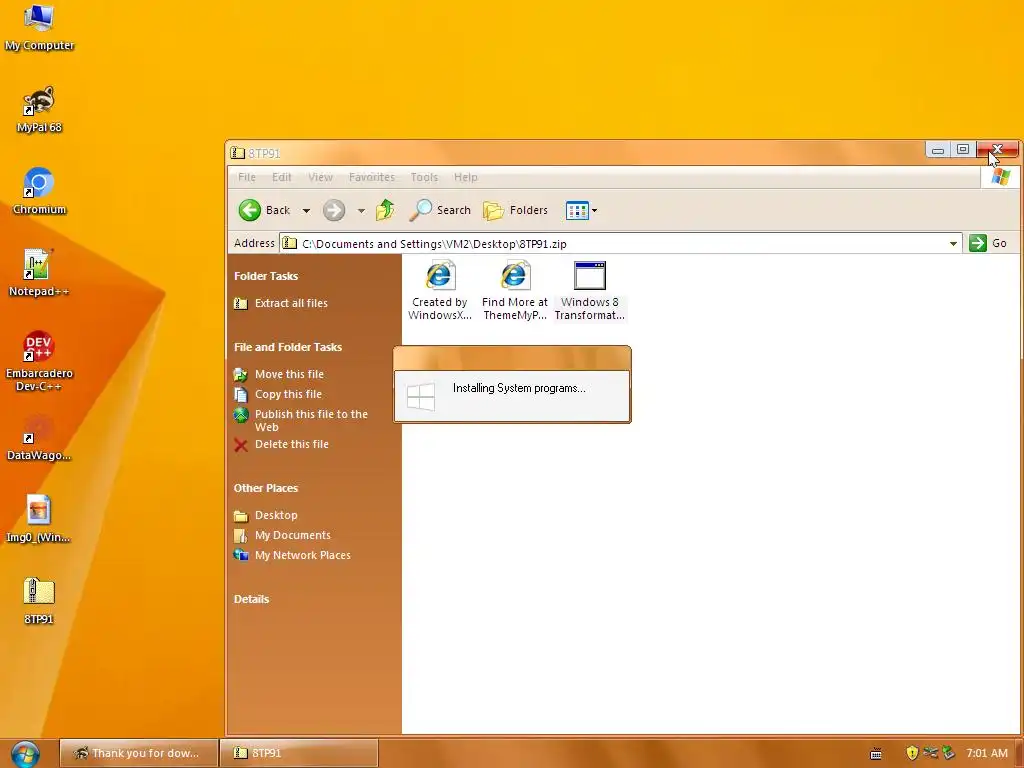The height and width of the screenshot is (768, 1024).
Task: Expand Details section header
Action: (x=251, y=600)
